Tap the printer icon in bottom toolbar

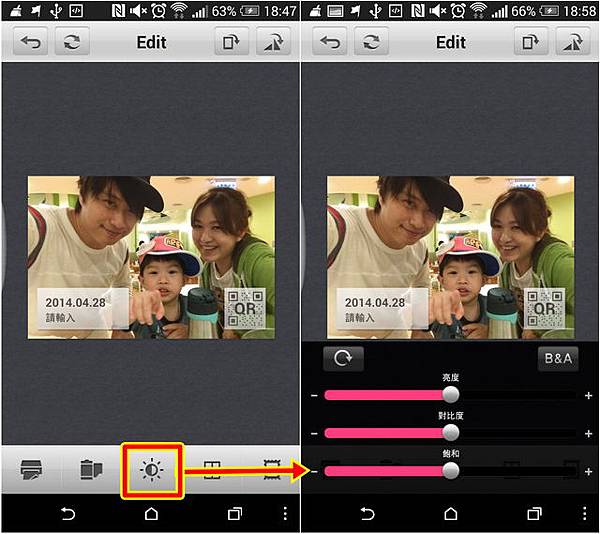pyautogui.click(x=31, y=469)
